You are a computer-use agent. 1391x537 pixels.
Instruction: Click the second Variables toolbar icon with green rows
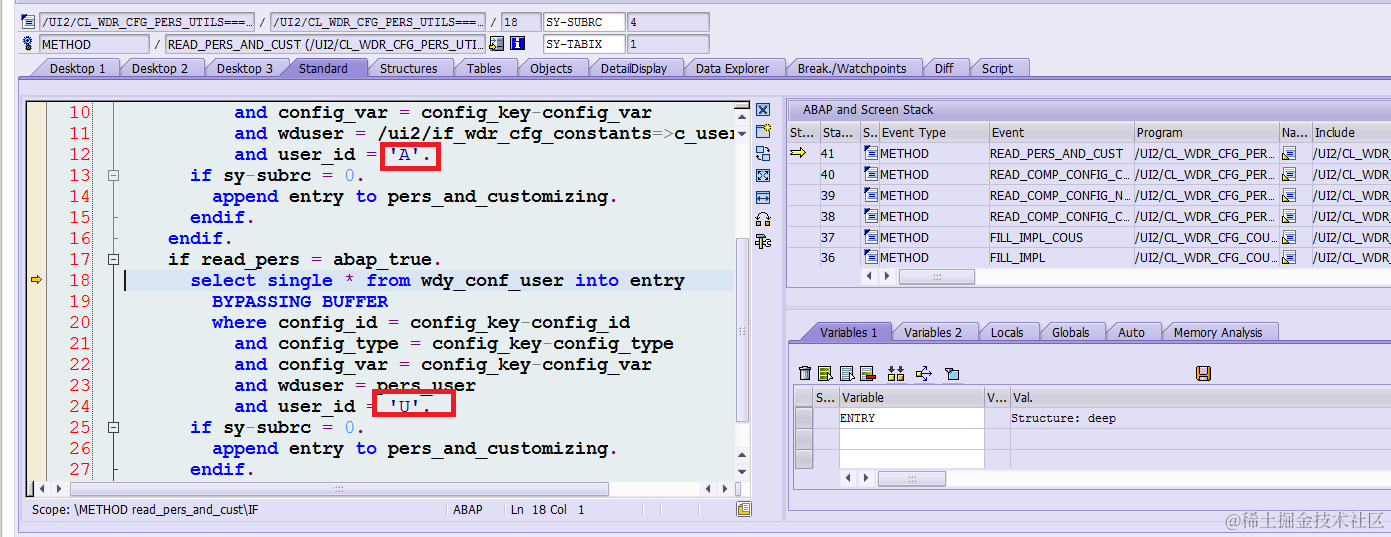(825, 373)
